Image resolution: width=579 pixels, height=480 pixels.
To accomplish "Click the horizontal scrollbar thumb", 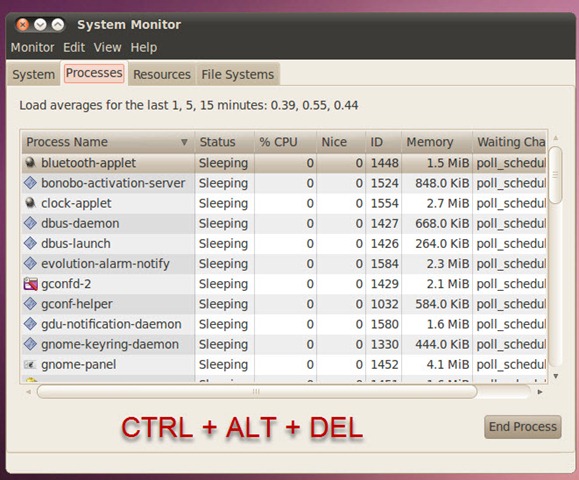I will (x=257, y=392).
